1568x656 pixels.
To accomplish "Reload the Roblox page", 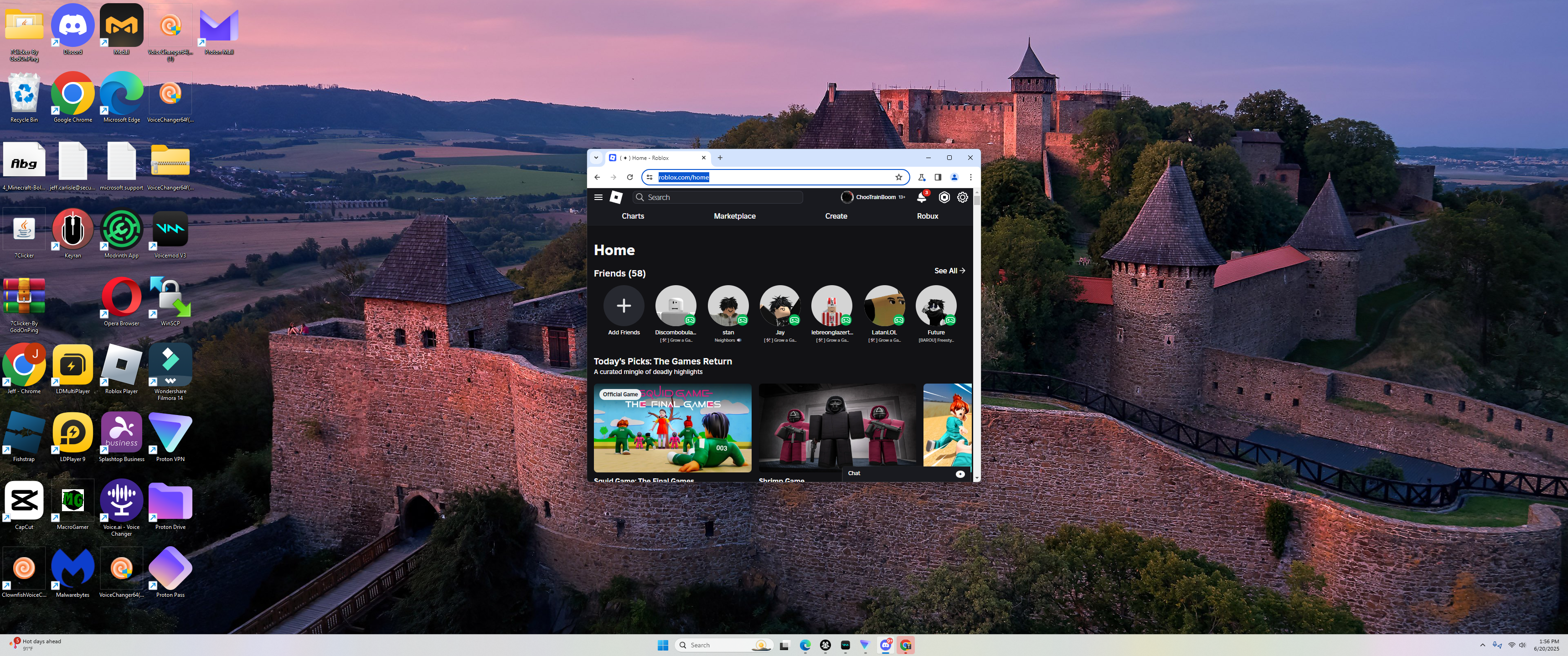I will click(x=630, y=177).
